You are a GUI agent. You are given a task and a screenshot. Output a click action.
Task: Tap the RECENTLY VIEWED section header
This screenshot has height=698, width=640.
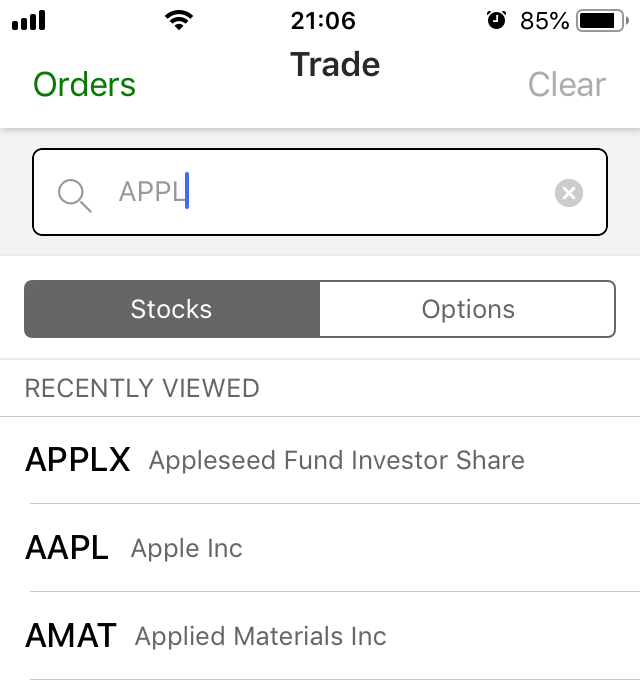click(x=142, y=388)
